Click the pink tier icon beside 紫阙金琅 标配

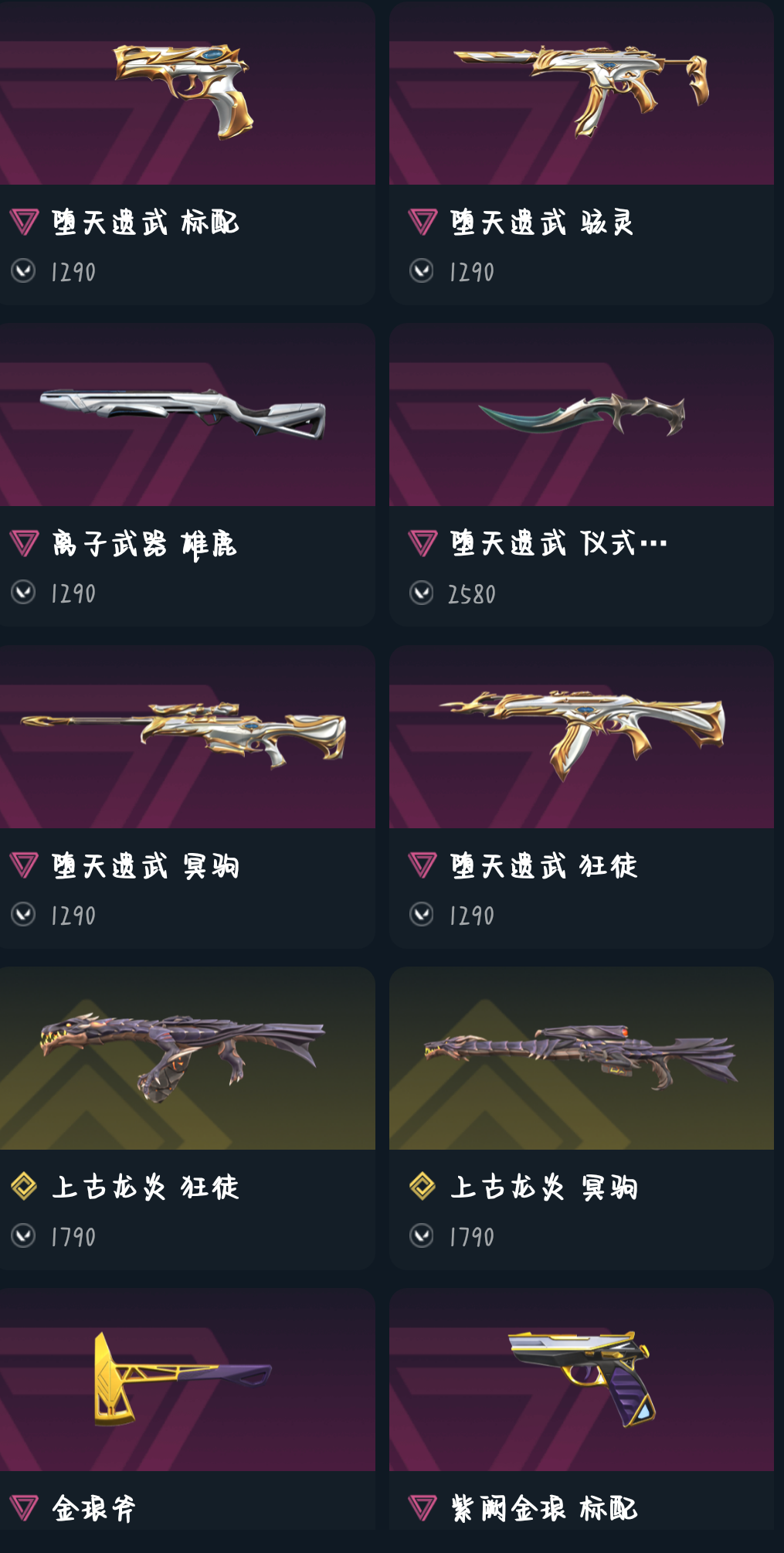tap(423, 1507)
